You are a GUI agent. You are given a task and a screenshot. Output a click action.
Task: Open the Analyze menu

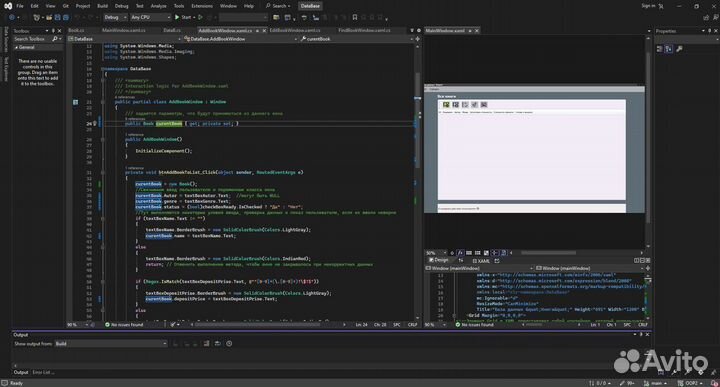point(158,6)
